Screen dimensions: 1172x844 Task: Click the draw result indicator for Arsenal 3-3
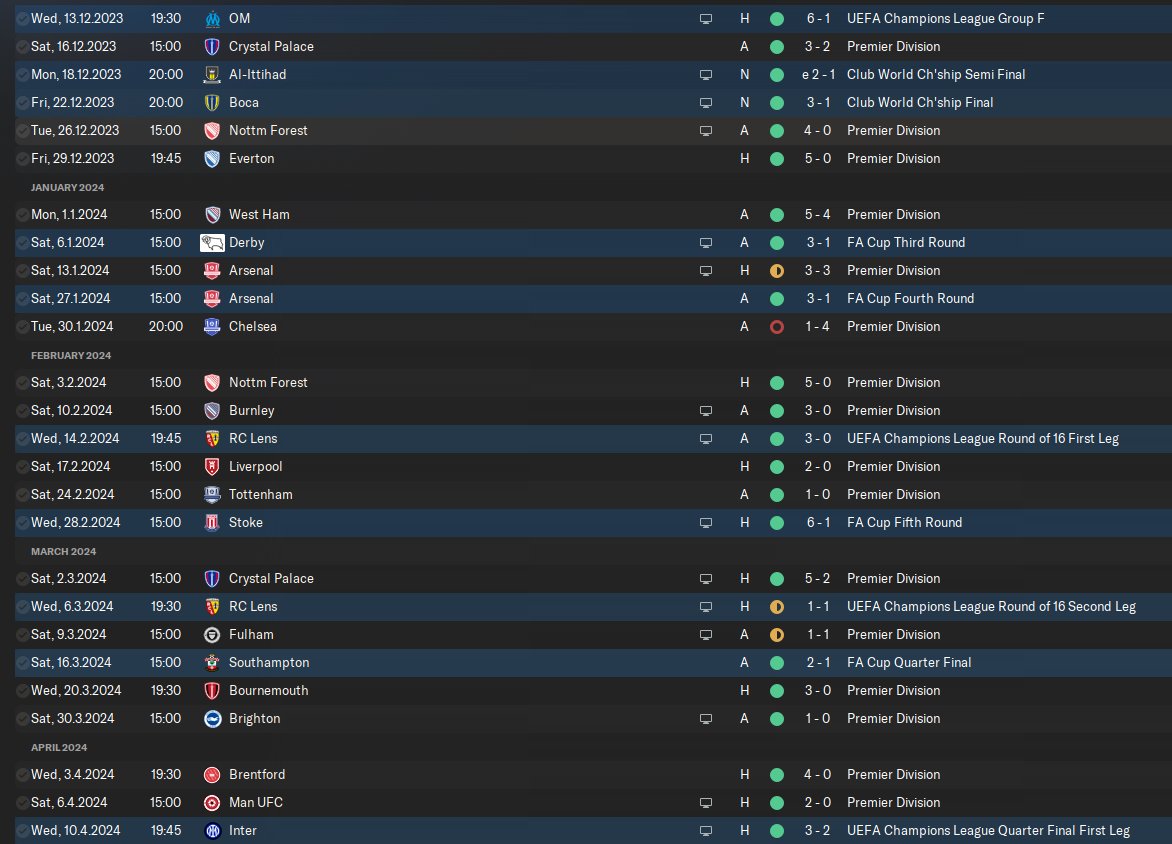coord(777,271)
